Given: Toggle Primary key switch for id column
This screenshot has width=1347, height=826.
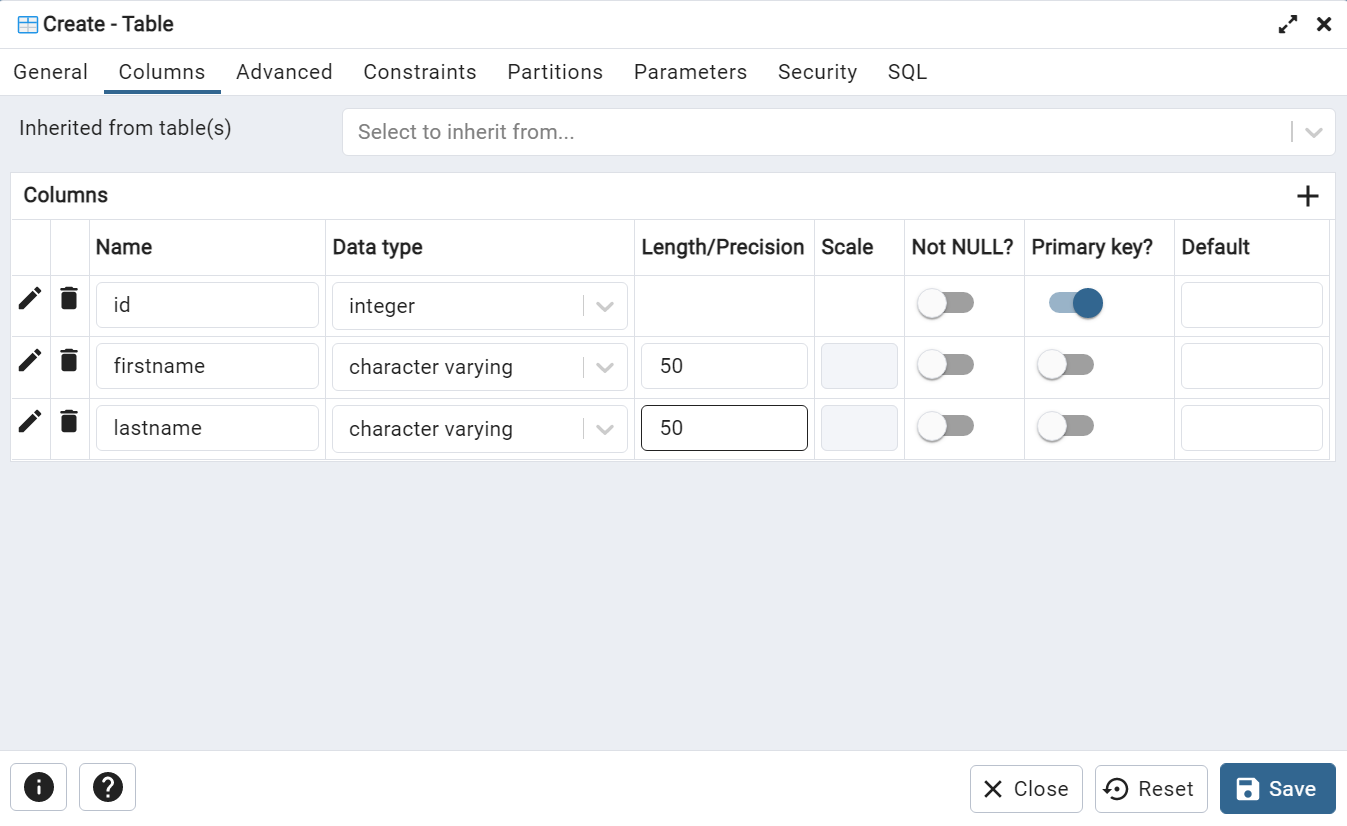Looking at the screenshot, I should click(x=1075, y=303).
